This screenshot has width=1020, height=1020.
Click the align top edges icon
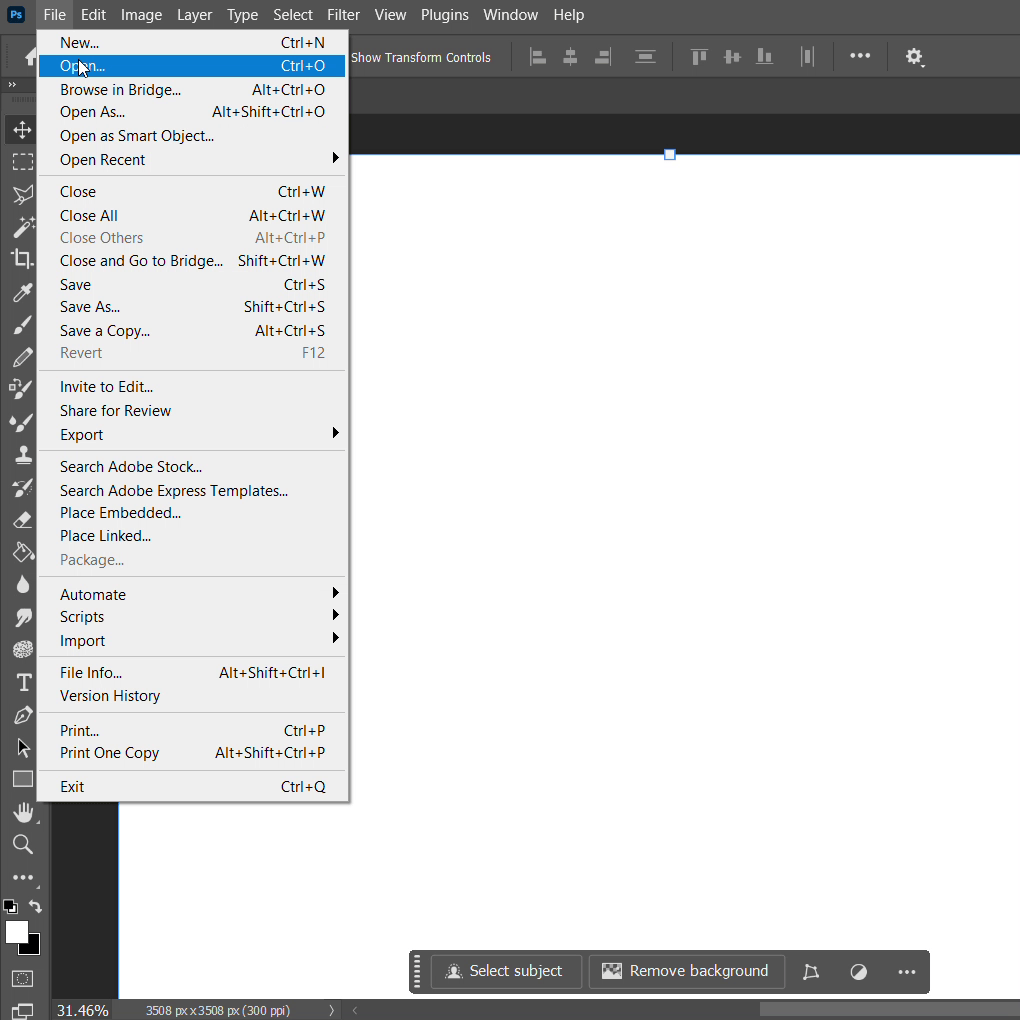coord(699,57)
